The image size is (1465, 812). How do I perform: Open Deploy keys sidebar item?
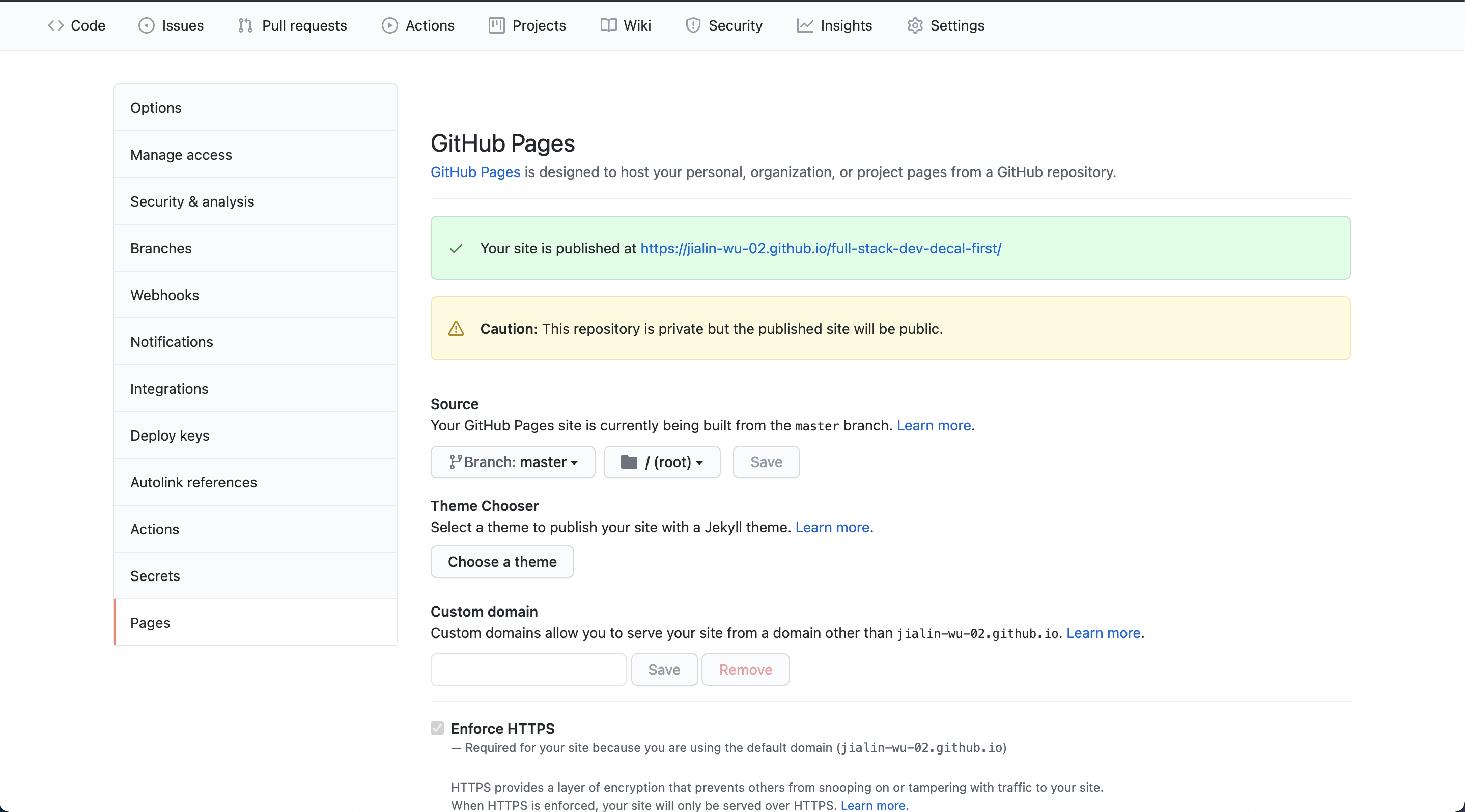256,436
